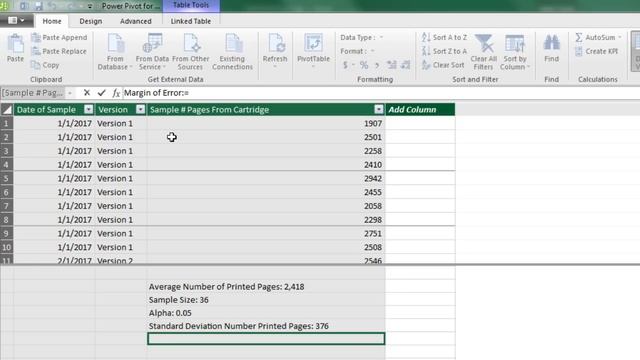Select Sample Size: 36 measure
The height and width of the screenshot is (360, 640).
click(x=266, y=300)
